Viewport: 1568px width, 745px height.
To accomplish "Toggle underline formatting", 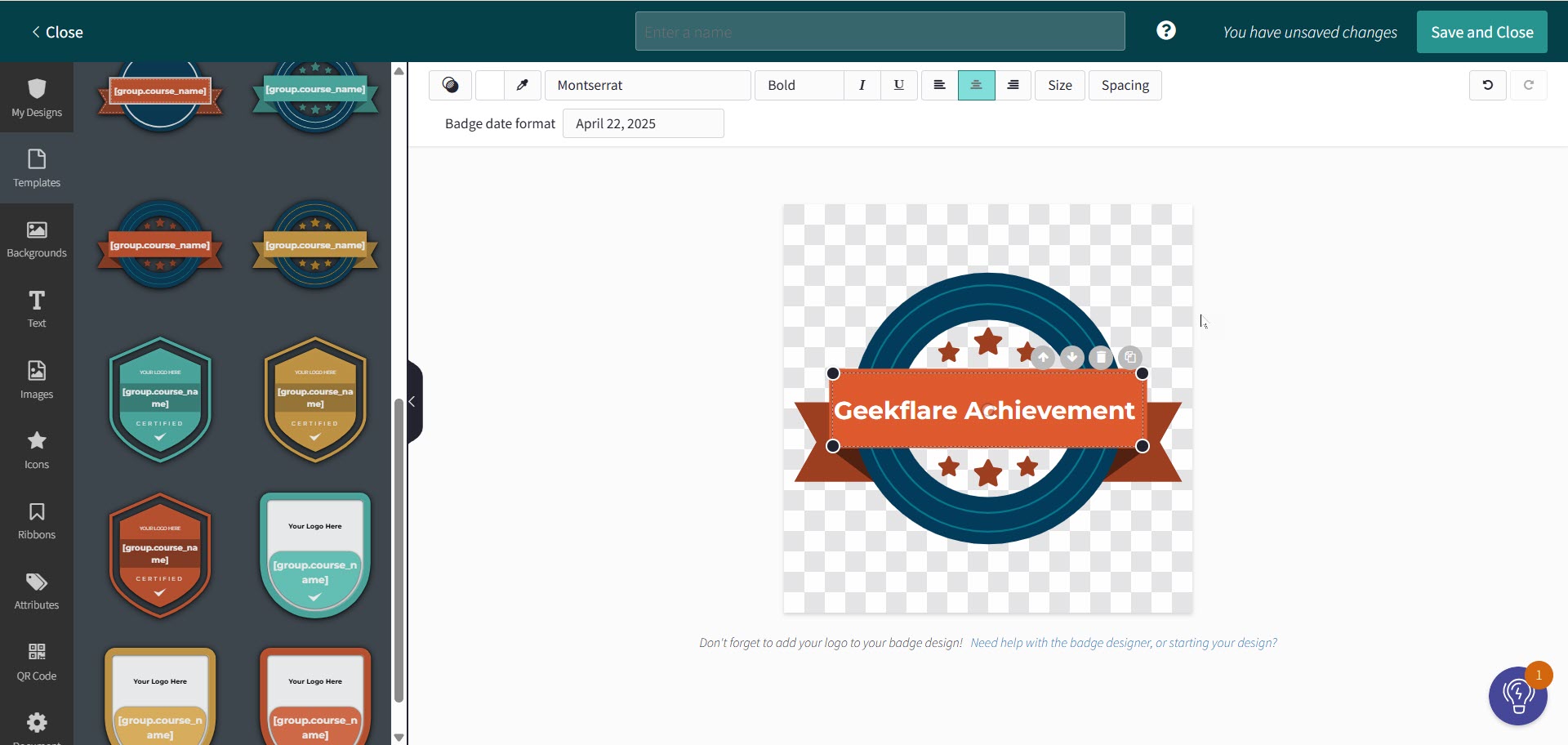I will click(x=898, y=85).
